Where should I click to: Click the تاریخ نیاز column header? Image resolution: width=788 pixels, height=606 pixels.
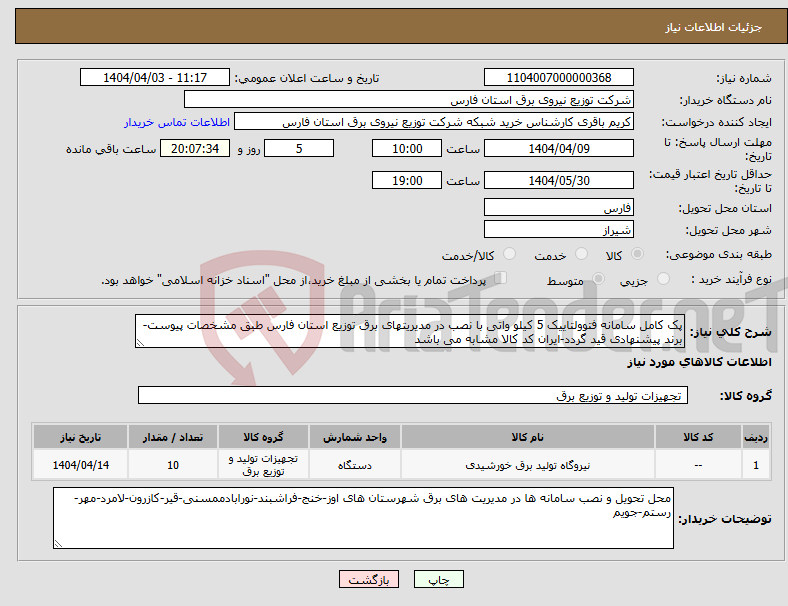click(80, 437)
